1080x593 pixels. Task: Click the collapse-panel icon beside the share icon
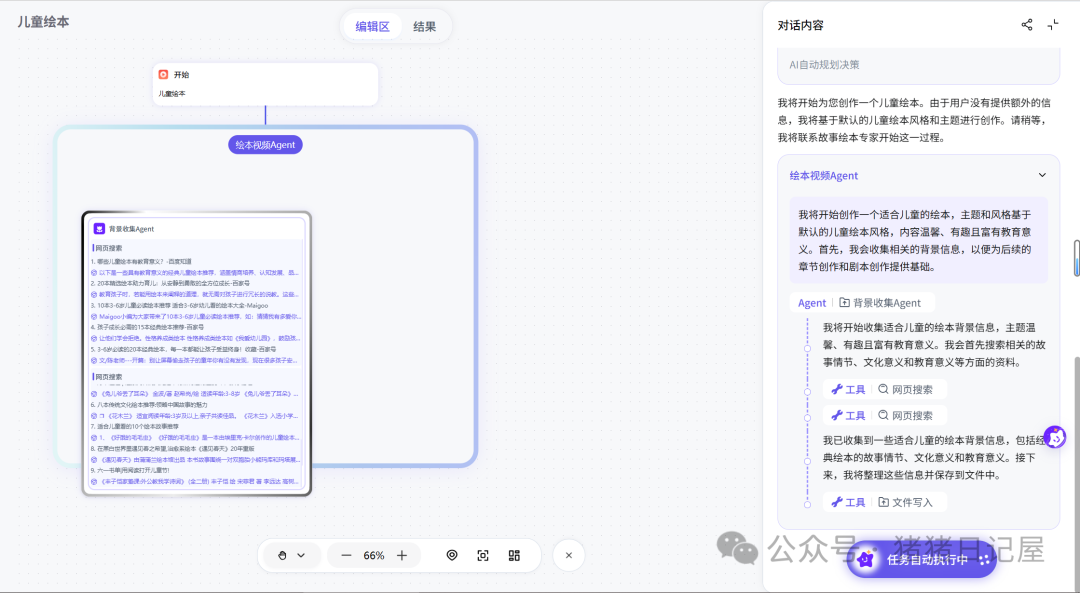tap(1053, 25)
